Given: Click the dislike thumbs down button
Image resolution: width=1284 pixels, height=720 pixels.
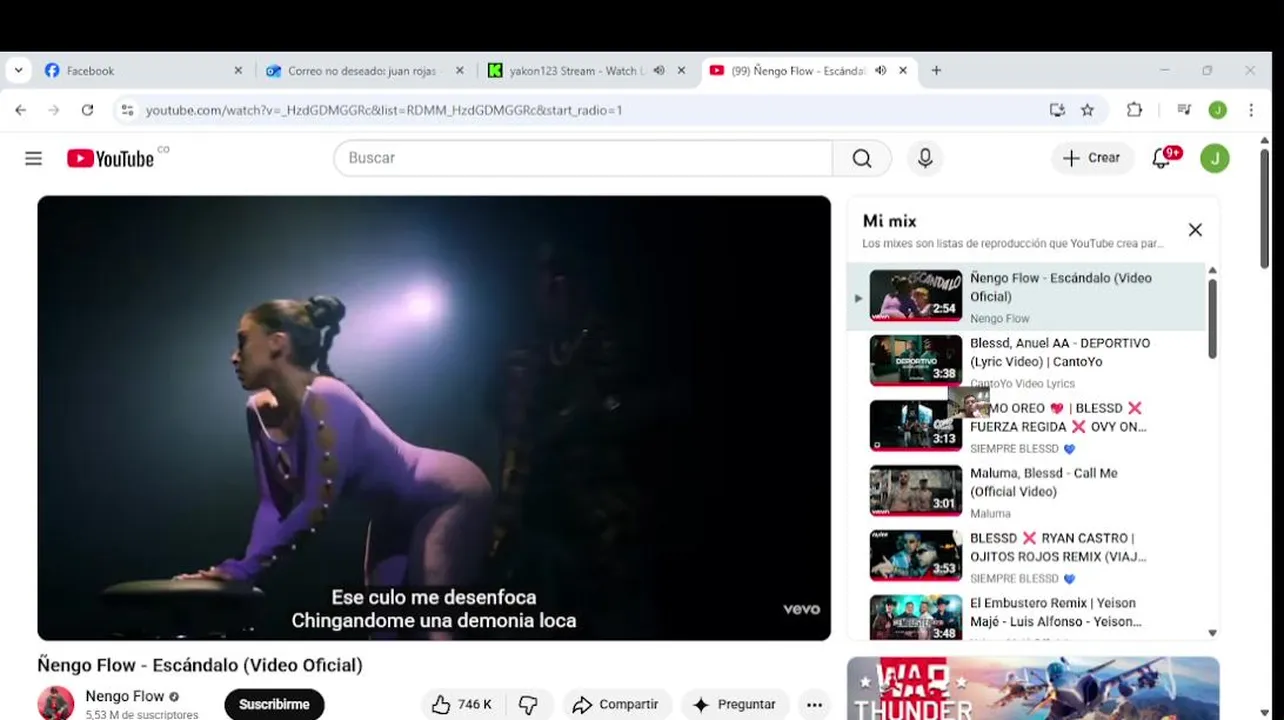Looking at the screenshot, I should tap(529, 705).
